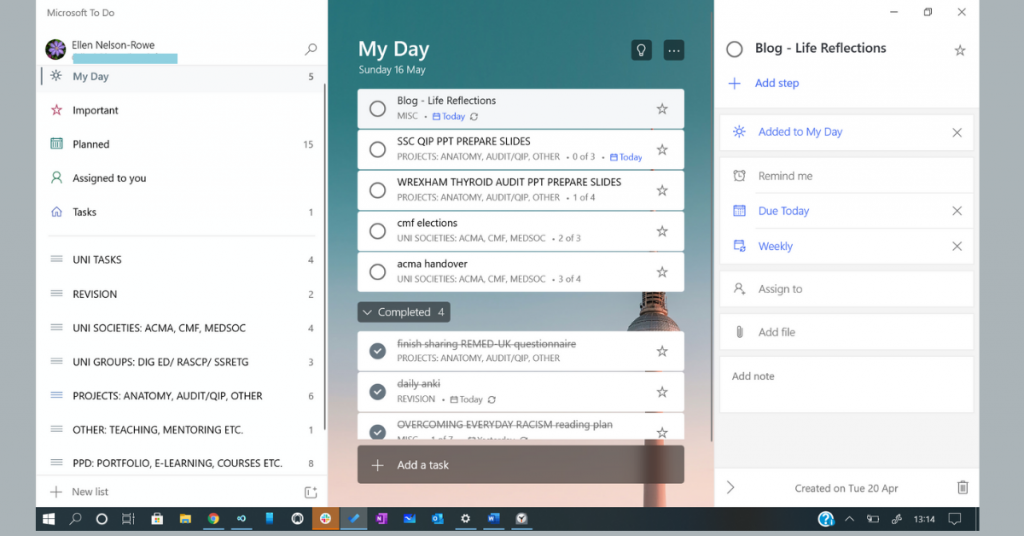Complete the SSC QIP PPT PREPARE SLIDES circle
This screenshot has width=1024, height=536.
[377, 150]
